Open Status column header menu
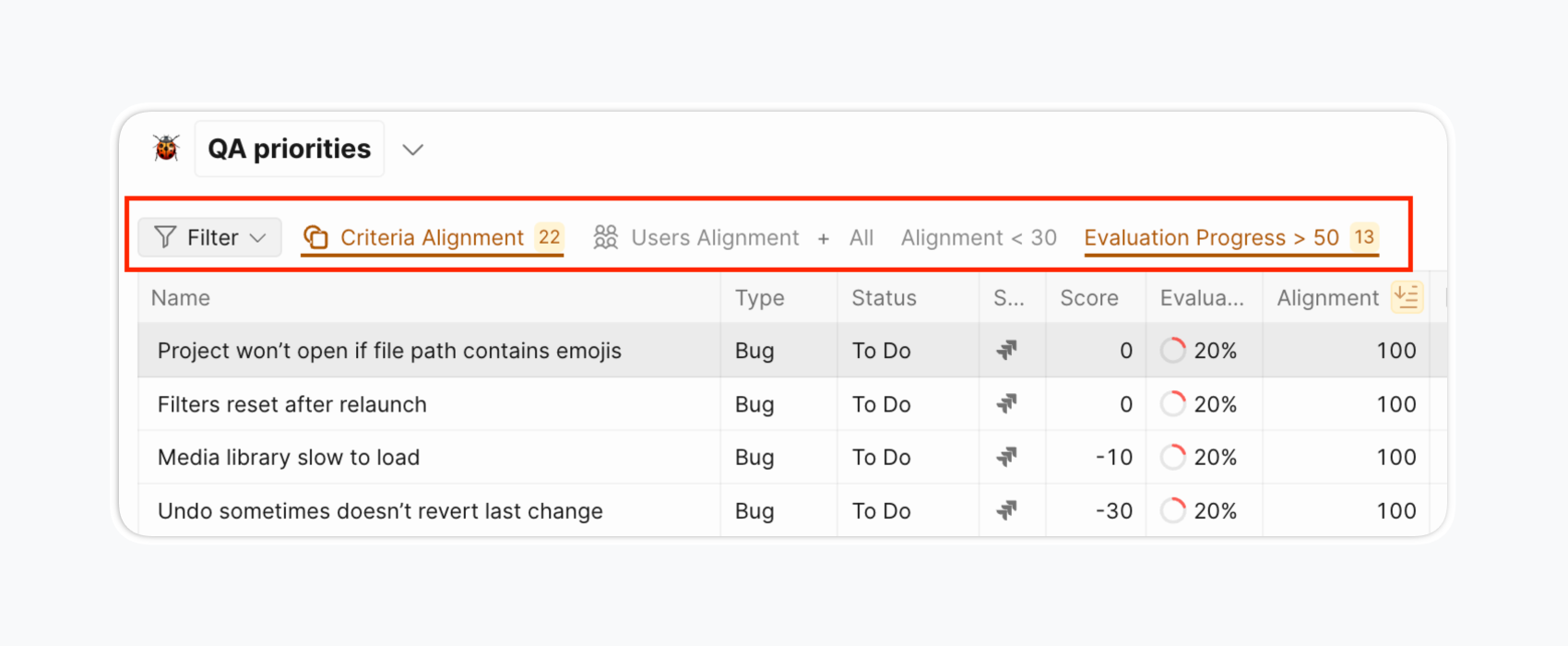Viewport: 1568px width, 646px height. pyautogui.click(x=884, y=298)
